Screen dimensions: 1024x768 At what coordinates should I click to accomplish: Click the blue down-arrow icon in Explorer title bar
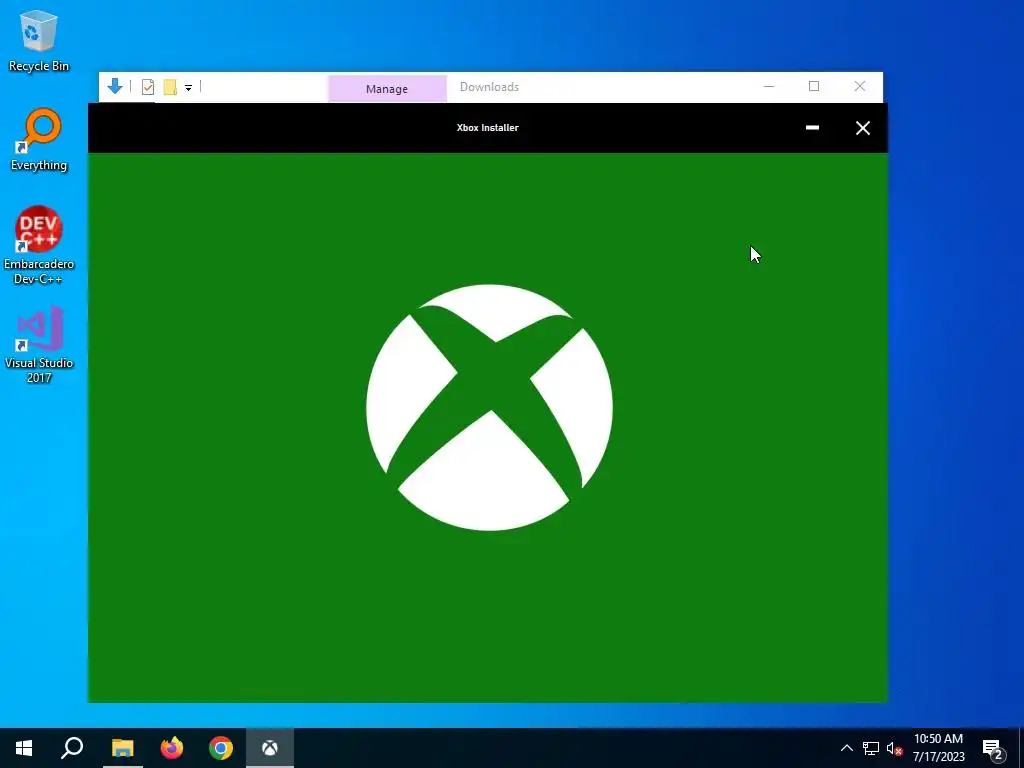(115, 86)
